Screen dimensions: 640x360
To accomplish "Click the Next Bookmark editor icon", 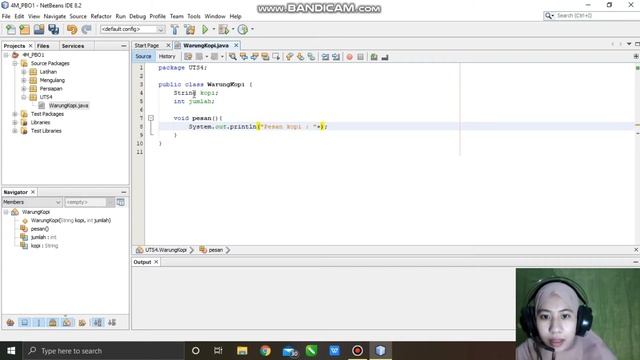I will pos(300,57).
